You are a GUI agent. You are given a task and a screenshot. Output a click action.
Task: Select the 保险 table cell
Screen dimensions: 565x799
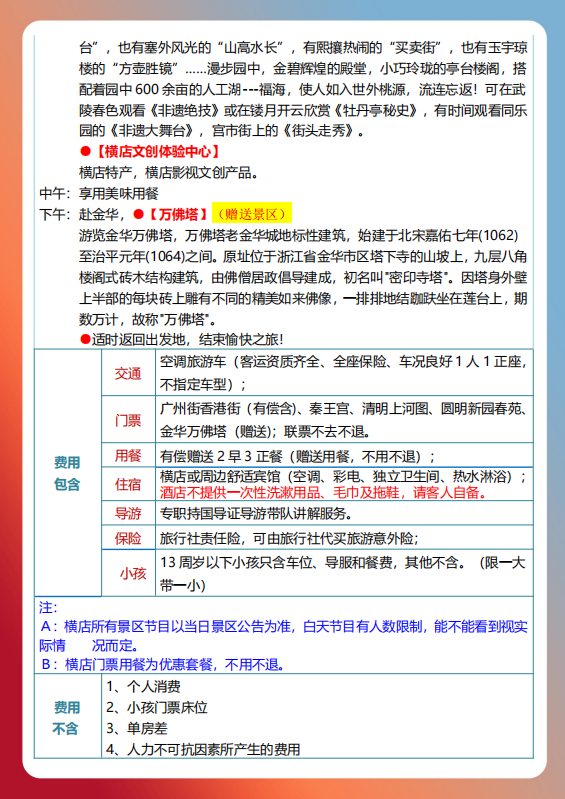click(x=128, y=538)
